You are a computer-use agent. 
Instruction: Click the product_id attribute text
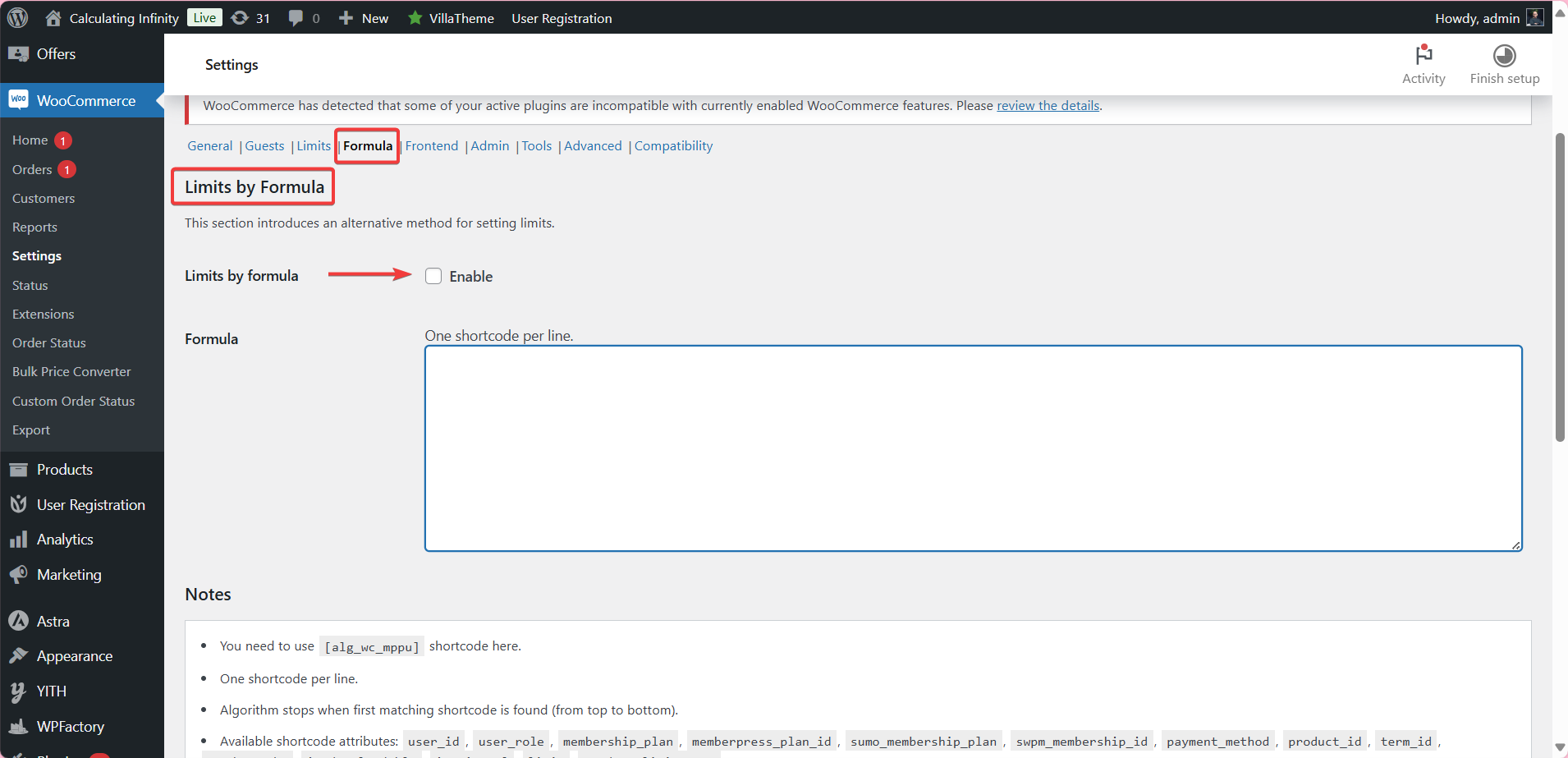tap(1324, 742)
